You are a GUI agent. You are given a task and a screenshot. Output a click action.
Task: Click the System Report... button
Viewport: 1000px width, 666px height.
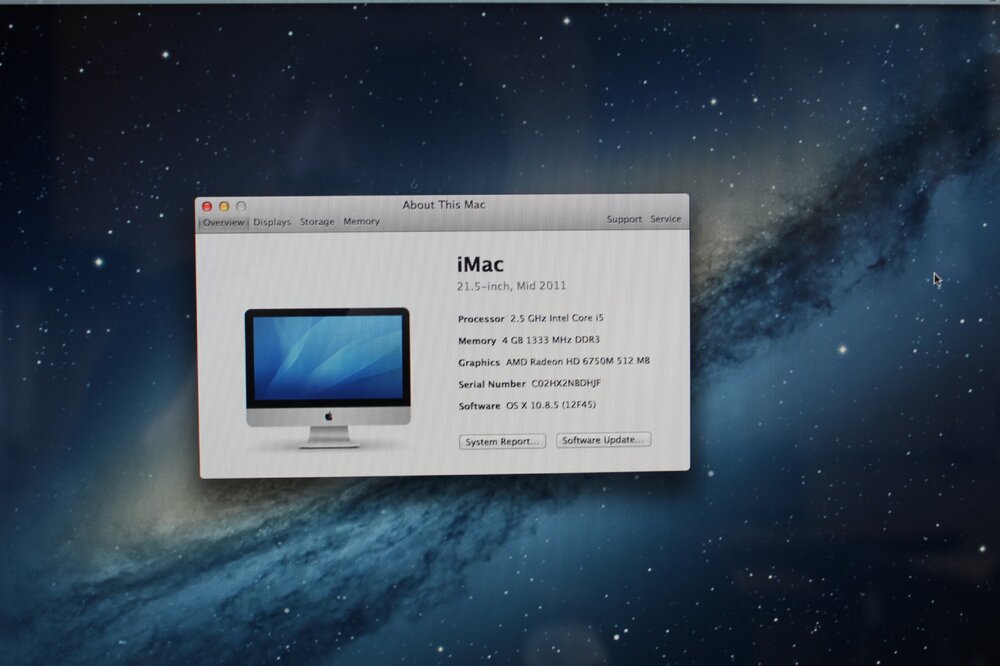(x=502, y=441)
